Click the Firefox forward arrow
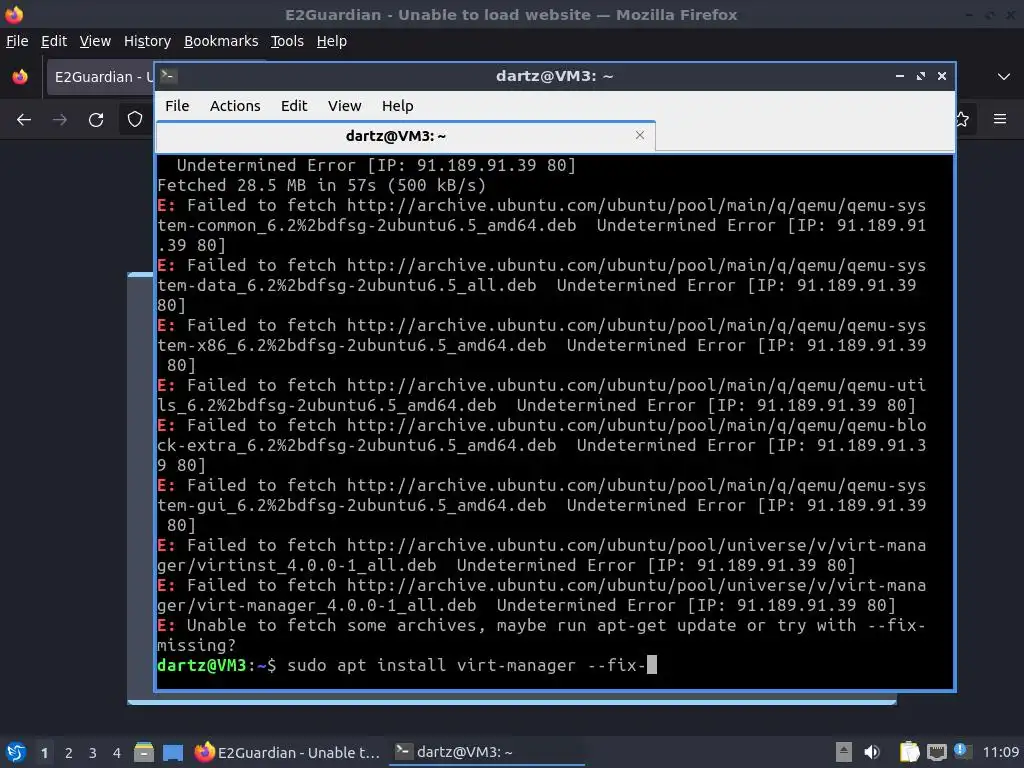1024x768 pixels. coord(60,120)
